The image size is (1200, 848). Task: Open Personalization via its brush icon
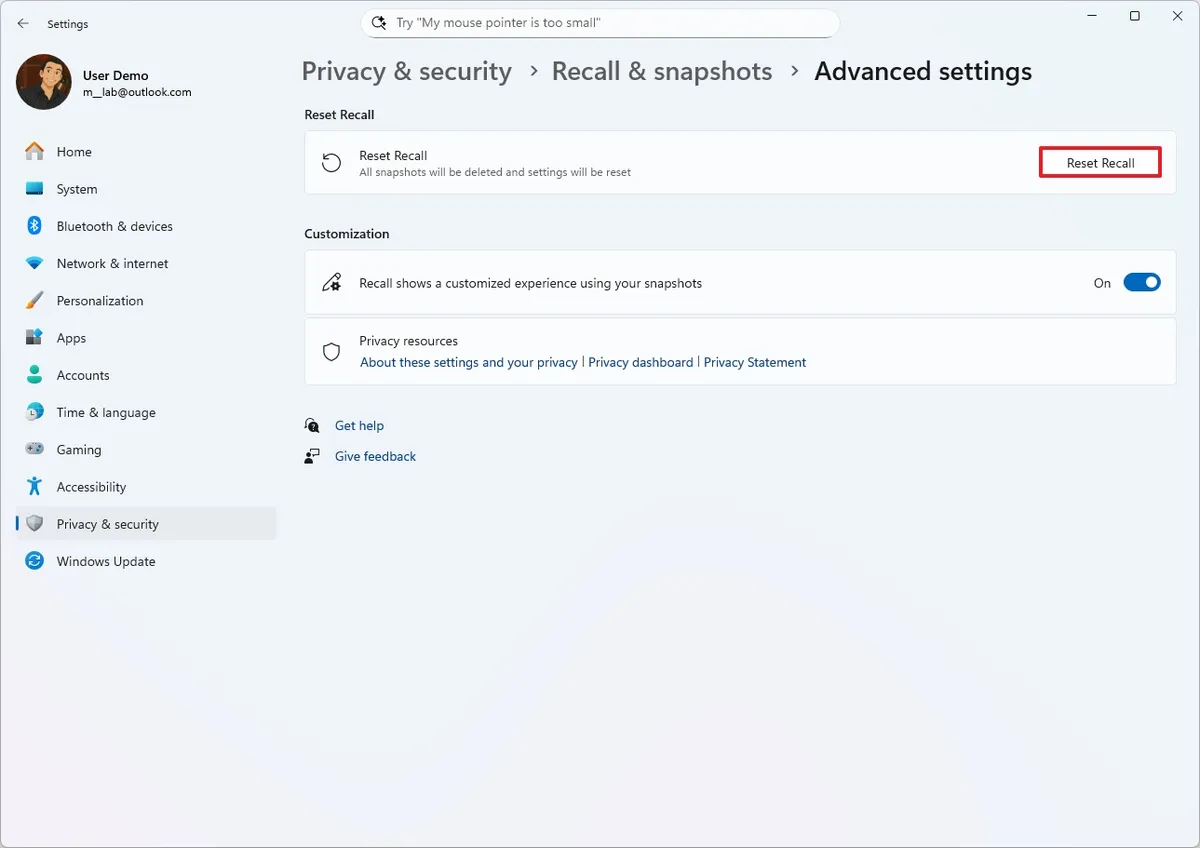33,300
